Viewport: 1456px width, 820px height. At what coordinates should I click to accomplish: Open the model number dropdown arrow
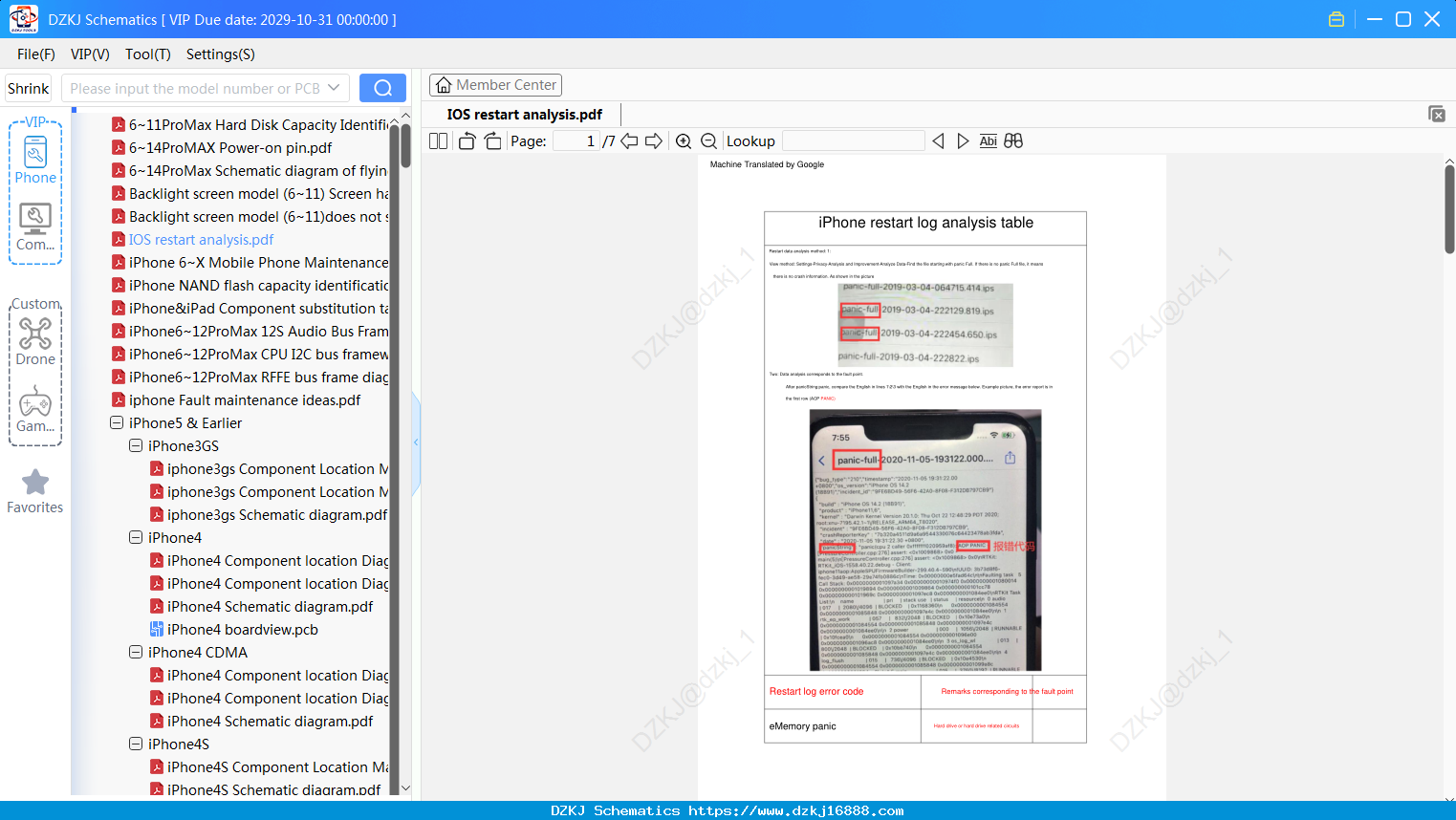pyautogui.click(x=334, y=88)
